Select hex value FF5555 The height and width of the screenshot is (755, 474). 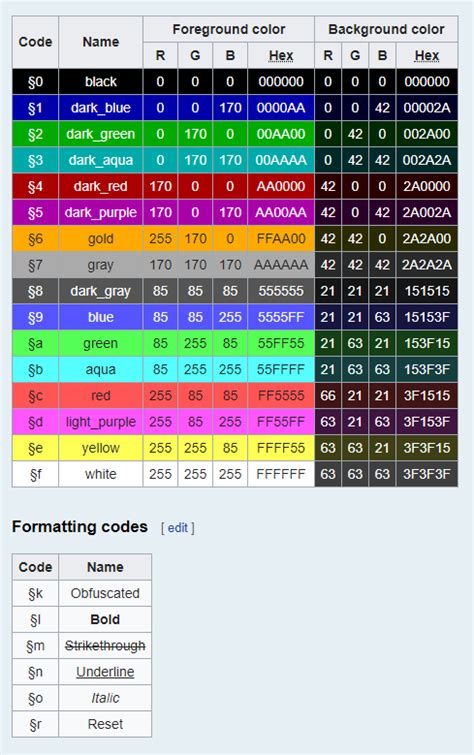(281, 395)
